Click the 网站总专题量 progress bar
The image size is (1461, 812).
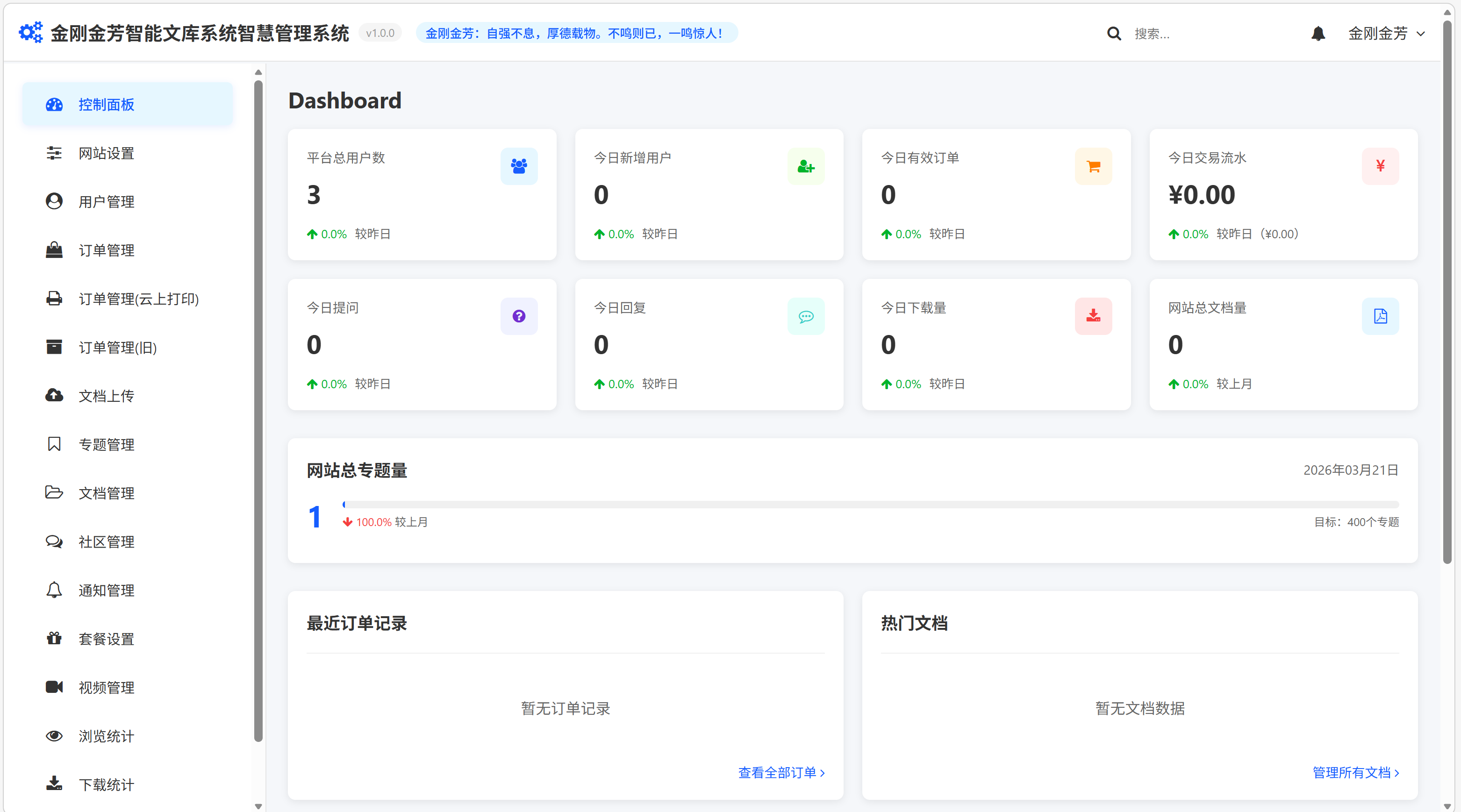870,504
